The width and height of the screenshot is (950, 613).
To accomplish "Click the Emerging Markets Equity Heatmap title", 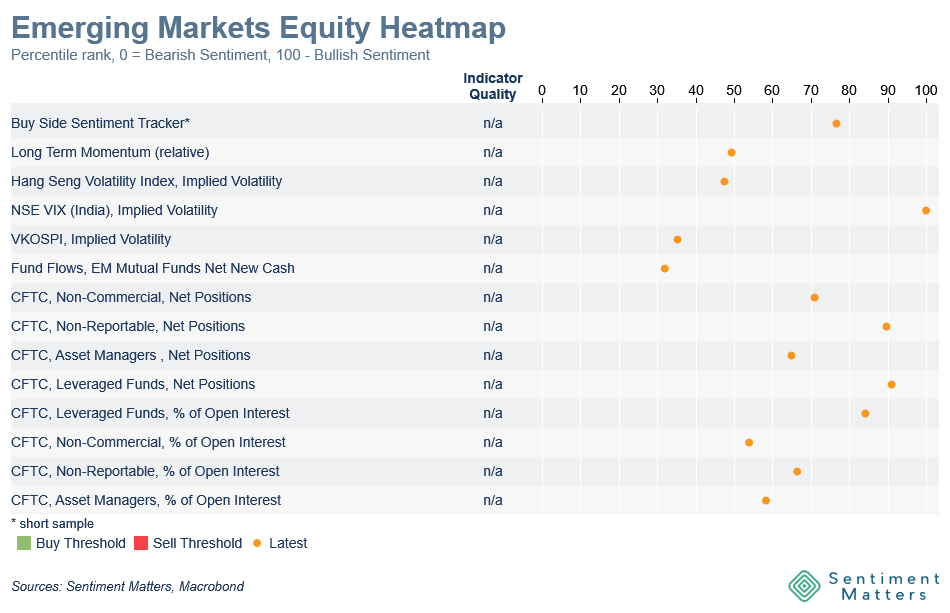I will point(258,27).
